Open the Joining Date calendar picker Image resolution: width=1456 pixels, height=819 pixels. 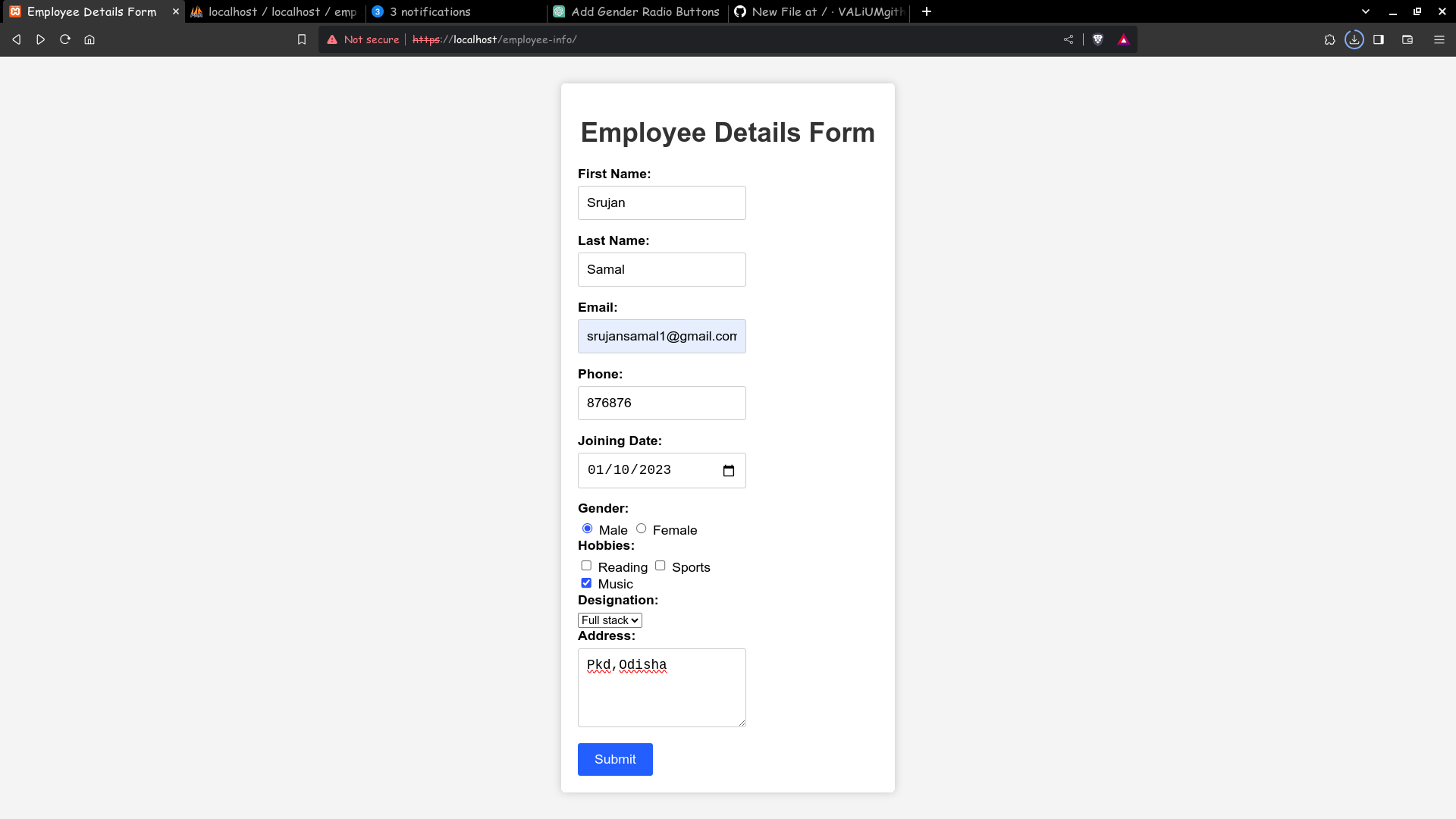[x=728, y=470]
